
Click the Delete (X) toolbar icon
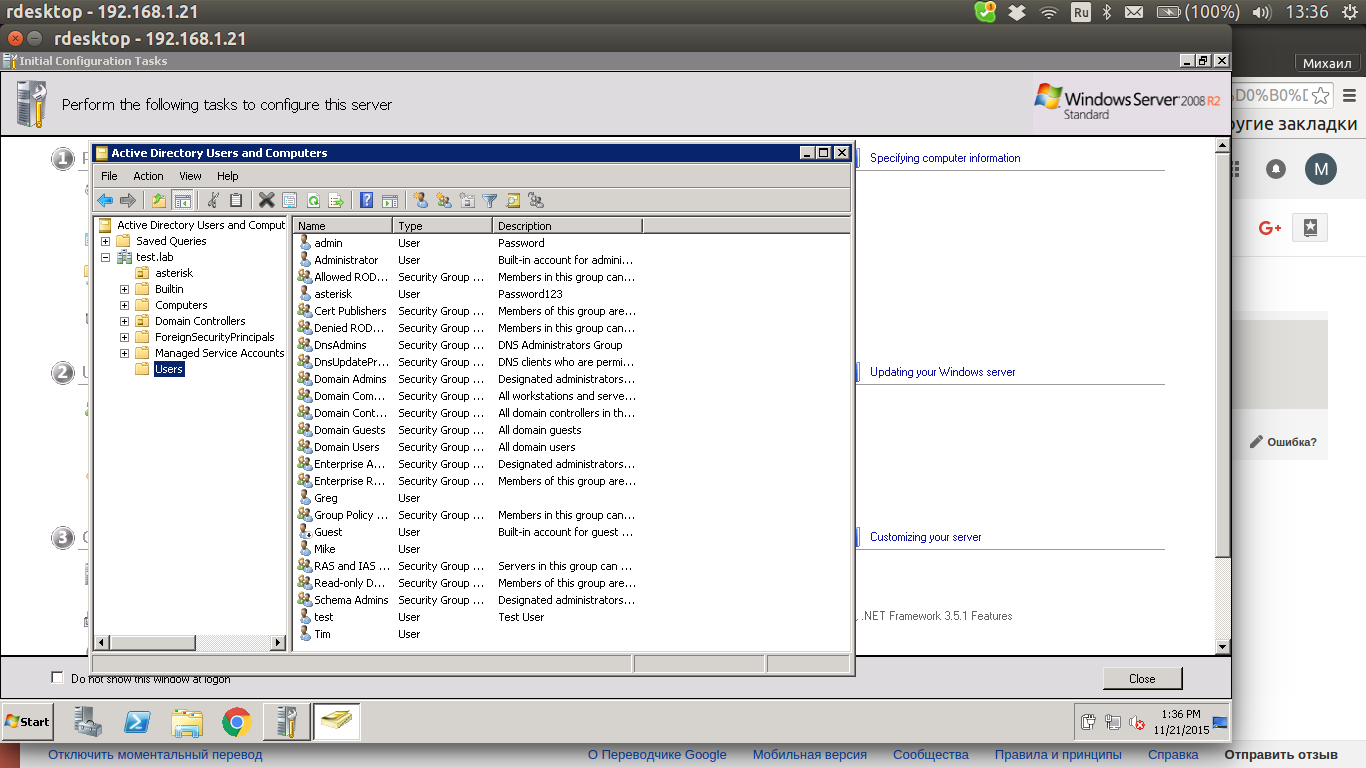266,200
